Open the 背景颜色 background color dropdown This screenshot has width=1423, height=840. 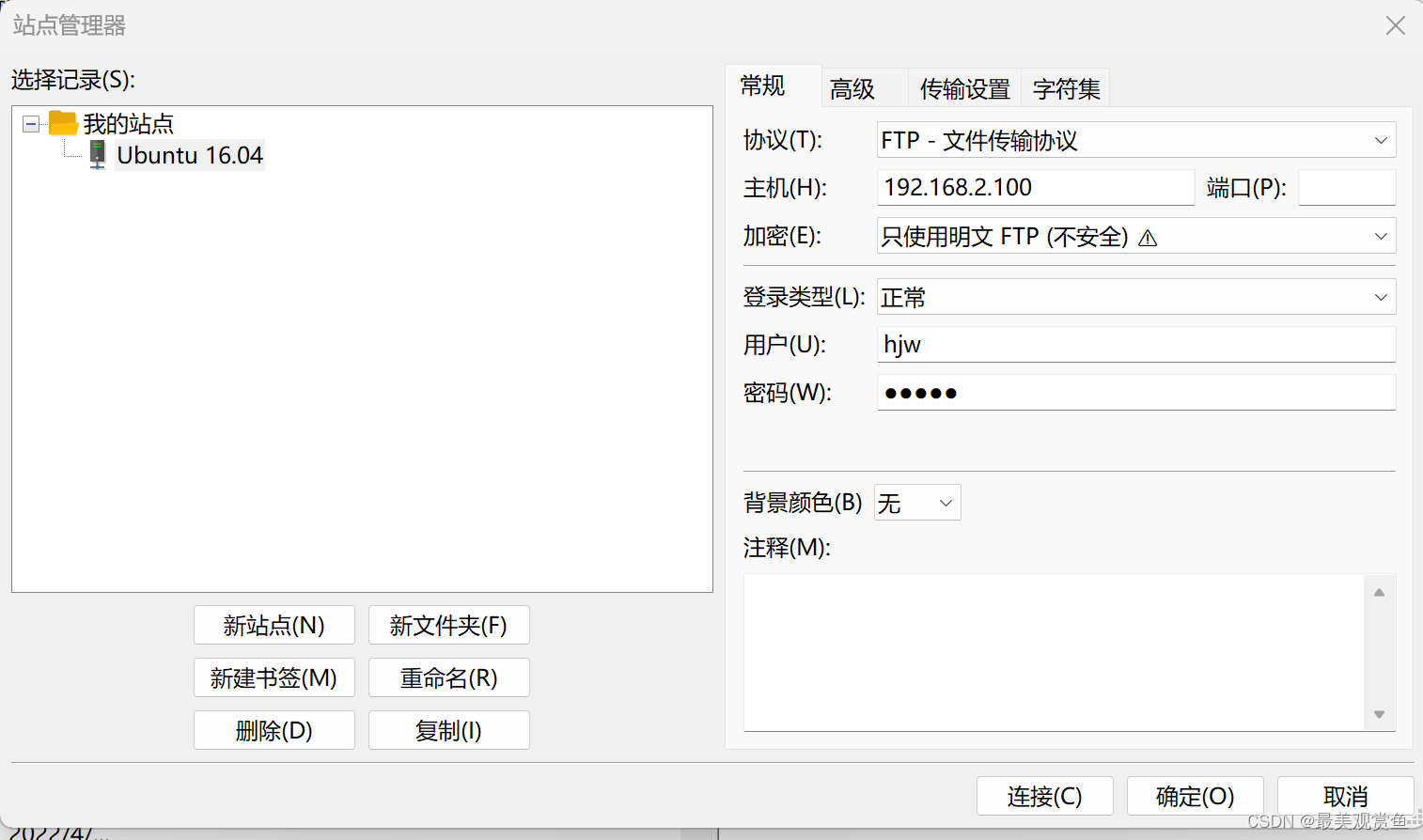point(917,503)
